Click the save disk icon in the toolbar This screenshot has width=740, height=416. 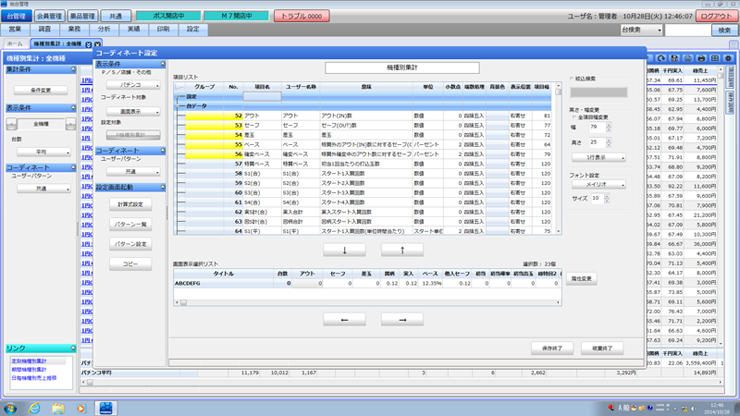click(x=674, y=58)
